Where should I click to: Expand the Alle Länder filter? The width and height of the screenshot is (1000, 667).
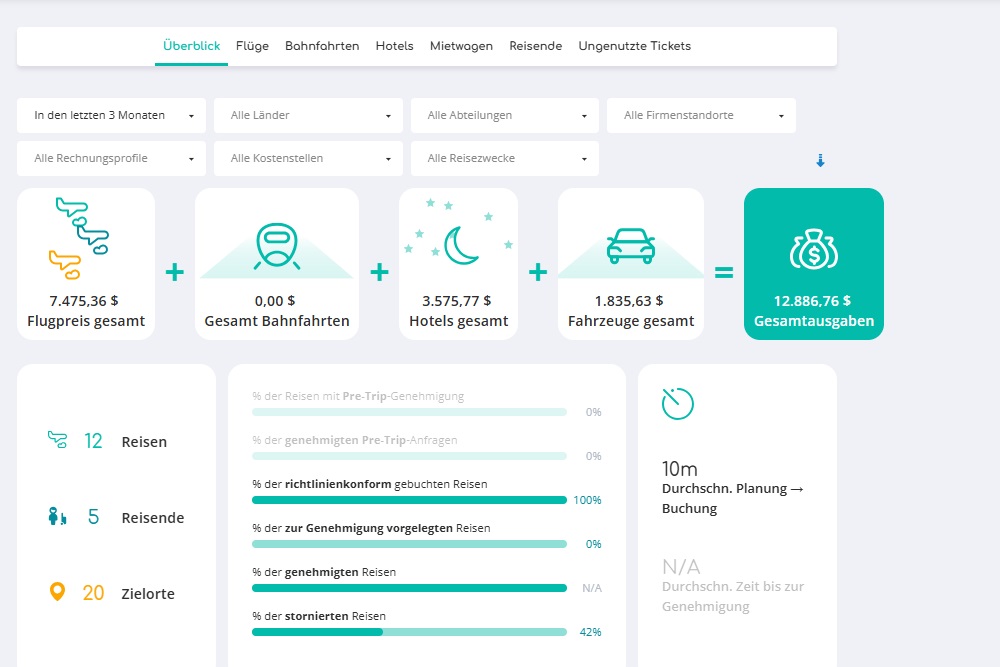point(307,115)
